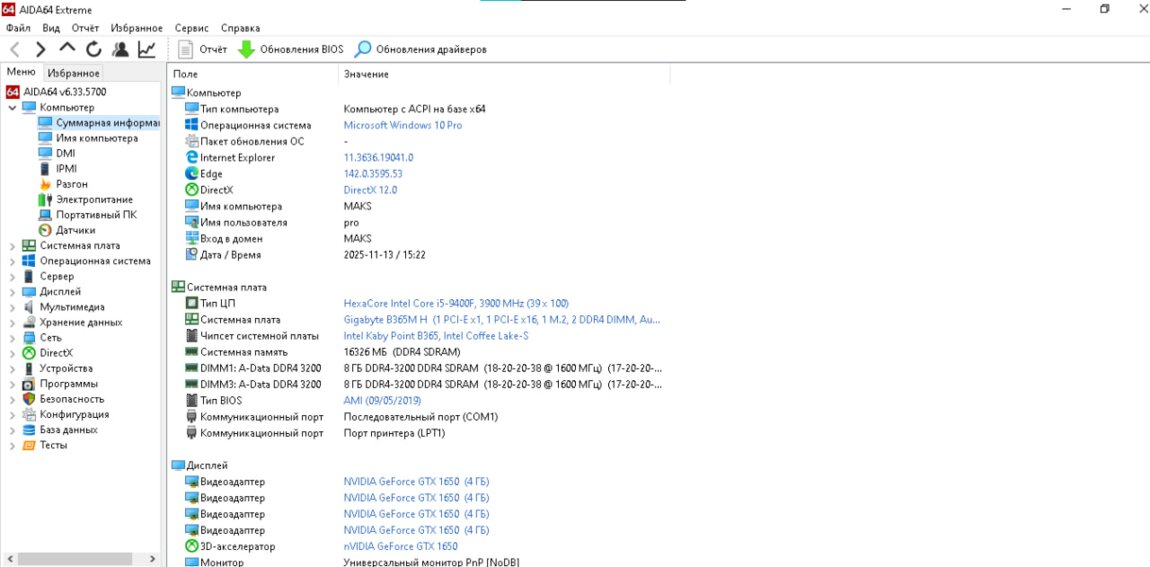Click Обновления BIOS green arrow button
Image resolution: width=1150 pixels, height=567 pixels.
point(290,49)
